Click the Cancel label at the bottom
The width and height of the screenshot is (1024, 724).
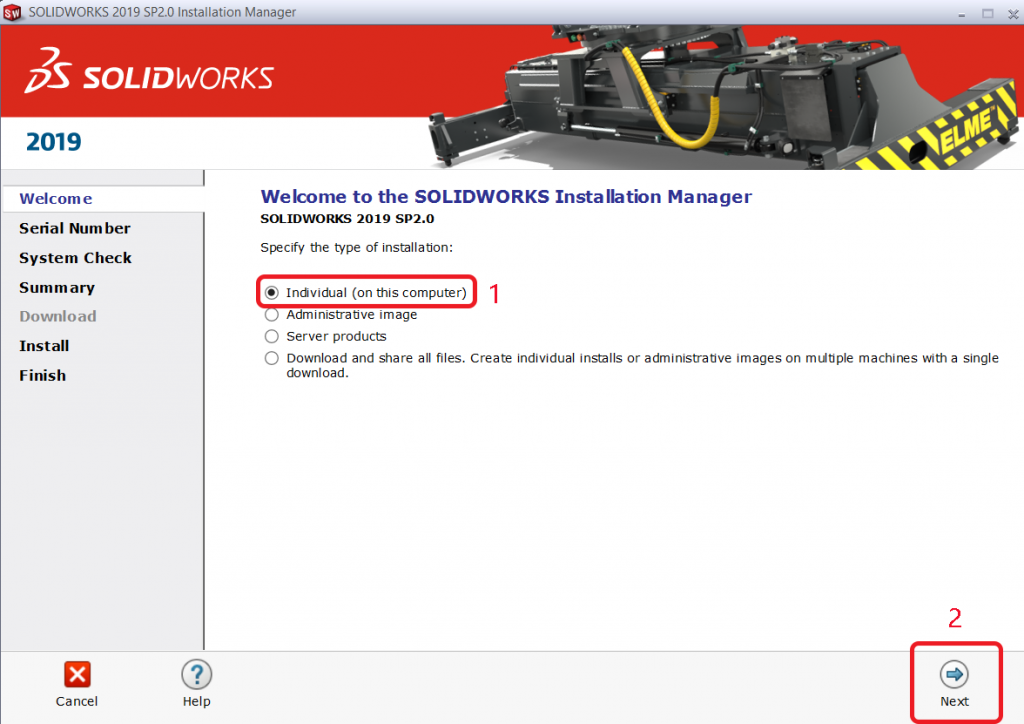pos(76,701)
